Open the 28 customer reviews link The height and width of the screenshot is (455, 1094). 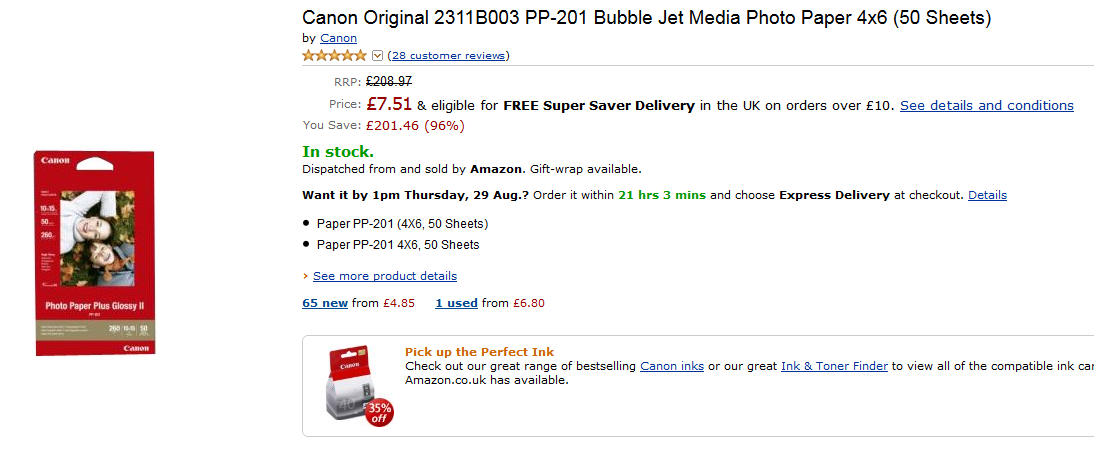tap(448, 56)
